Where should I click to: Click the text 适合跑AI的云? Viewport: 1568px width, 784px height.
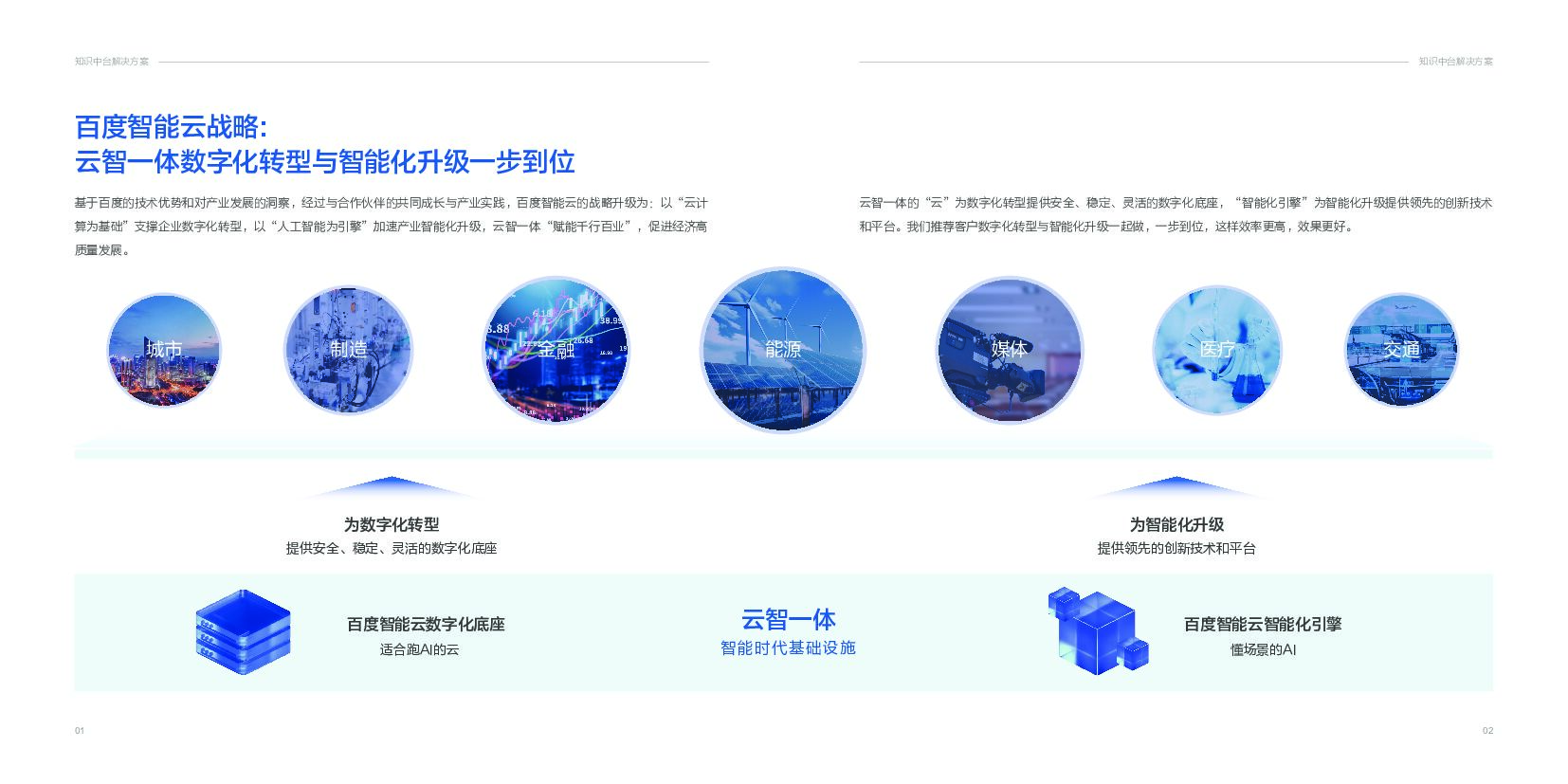coord(419,649)
